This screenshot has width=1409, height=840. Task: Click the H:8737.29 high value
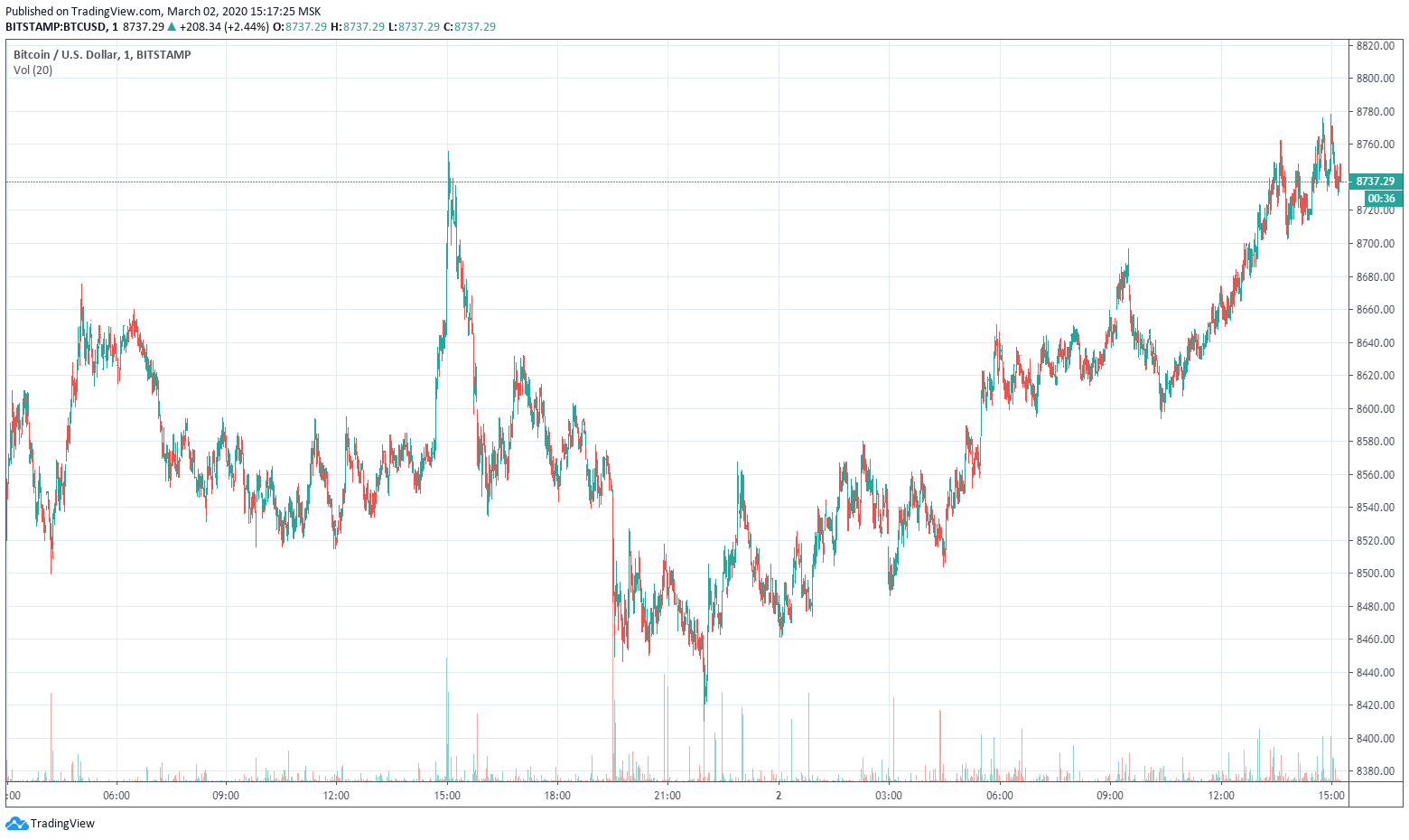(x=358, y=26)
